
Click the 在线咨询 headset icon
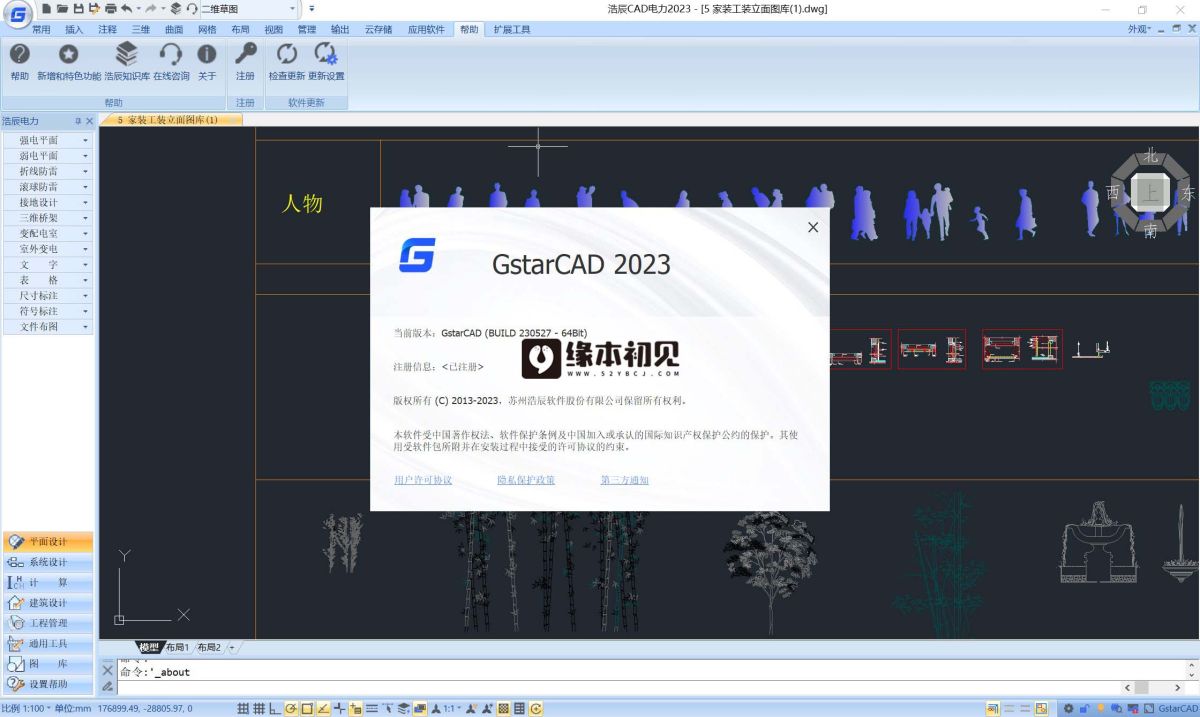click(x=171, y=54)
